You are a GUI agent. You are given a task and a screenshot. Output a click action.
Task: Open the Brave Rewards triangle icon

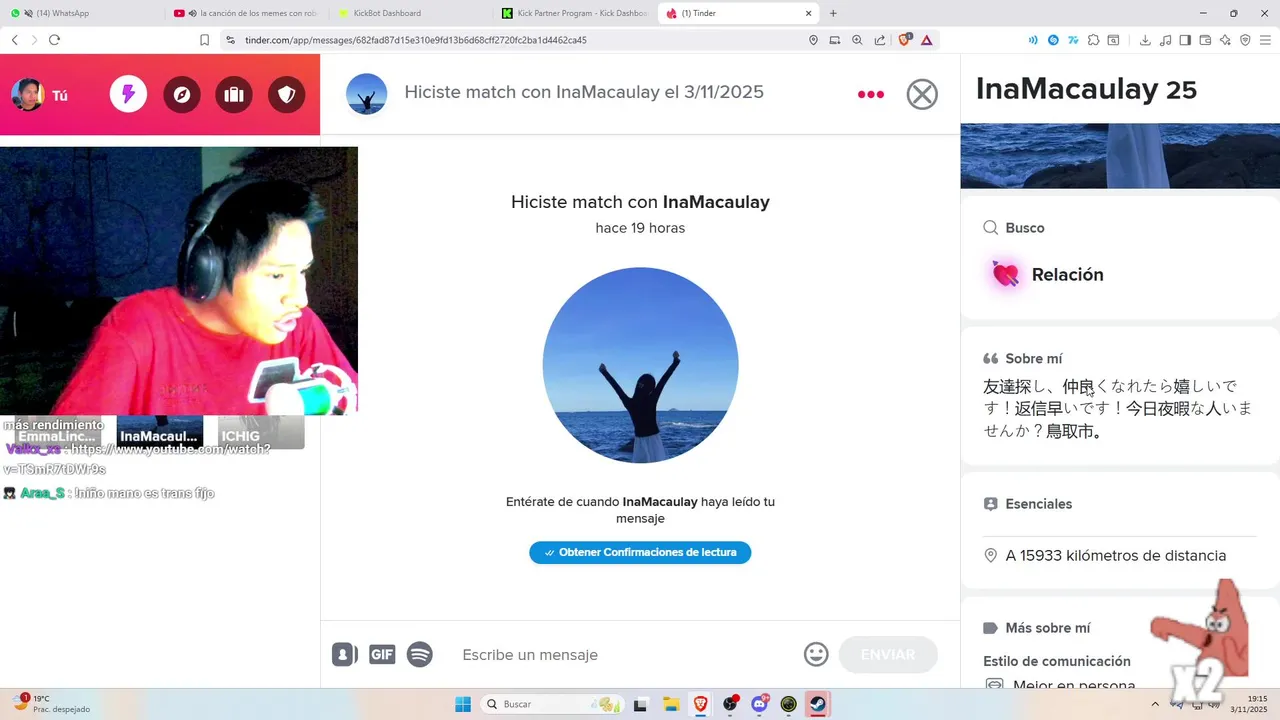[x=927, y=40]
